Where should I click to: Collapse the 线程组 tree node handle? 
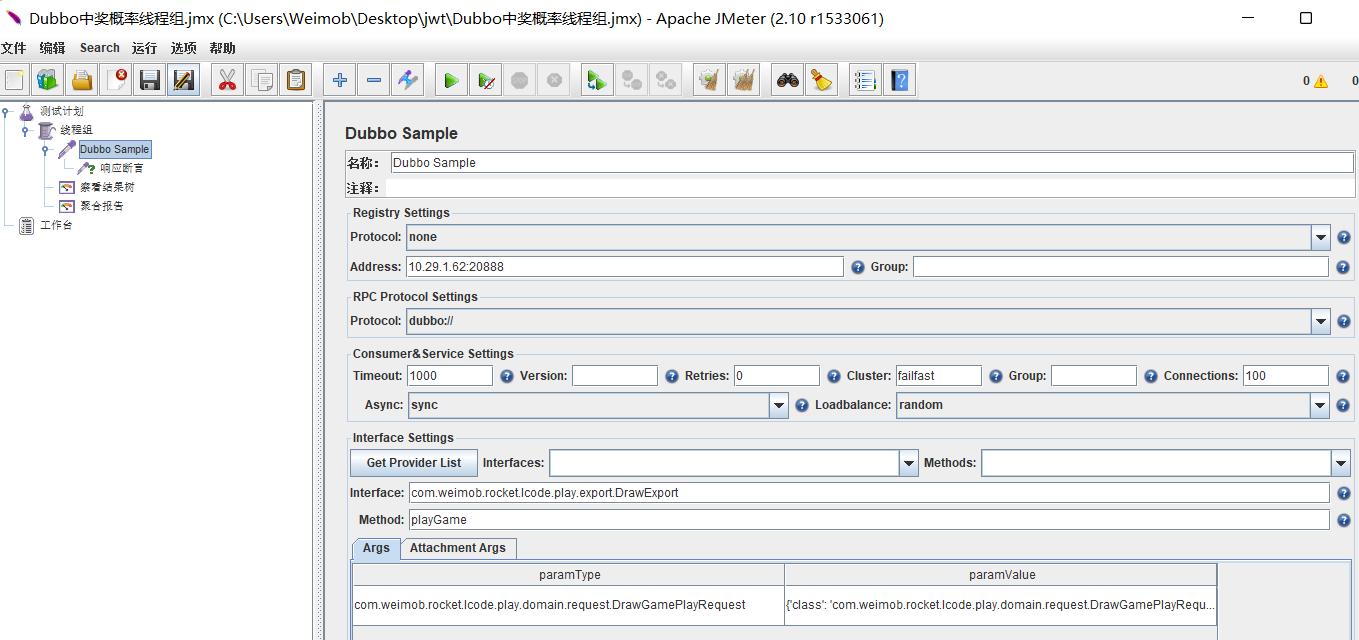[x=25, y=131]
